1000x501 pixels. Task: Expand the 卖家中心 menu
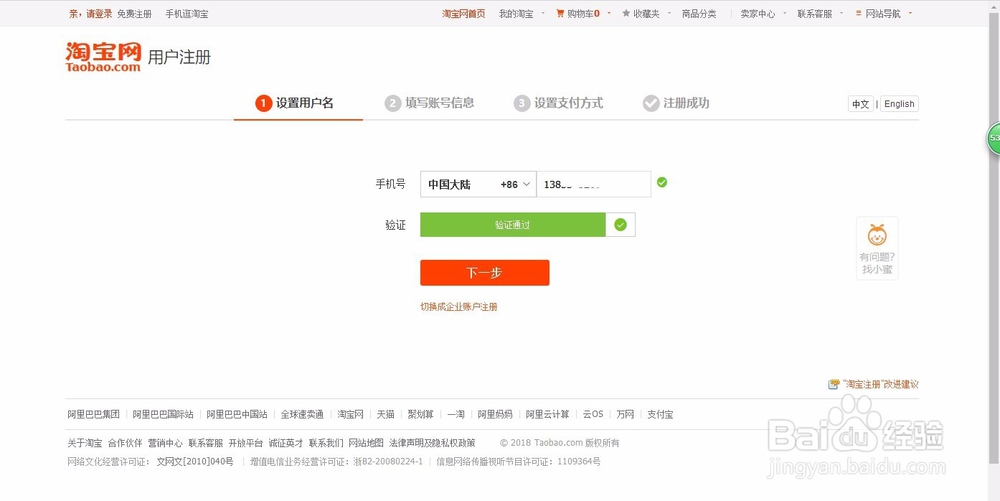785,13
